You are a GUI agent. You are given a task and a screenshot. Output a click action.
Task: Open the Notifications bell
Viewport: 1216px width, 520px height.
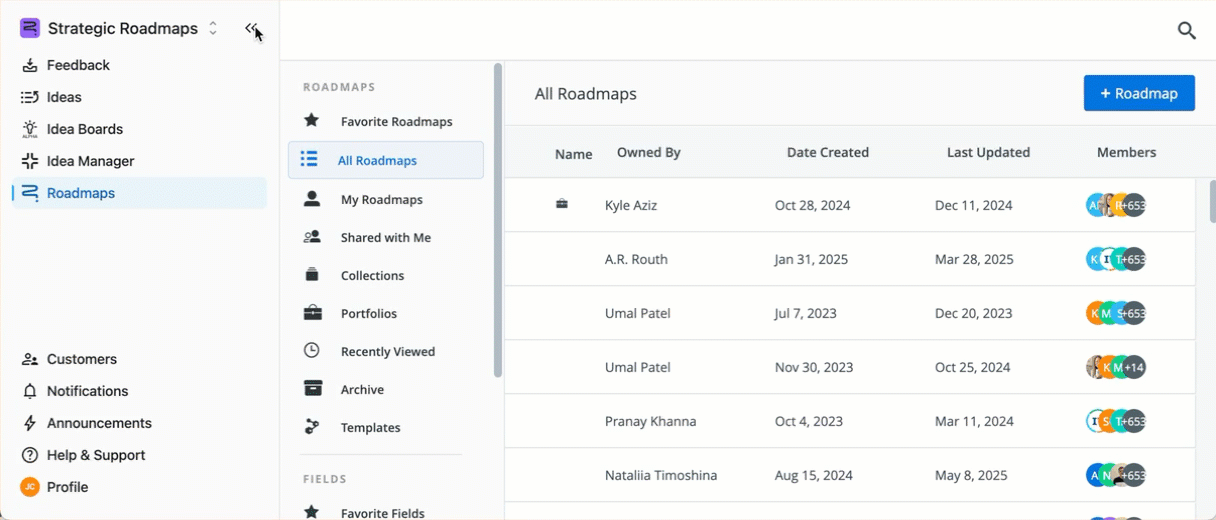[x=30, y=391]
